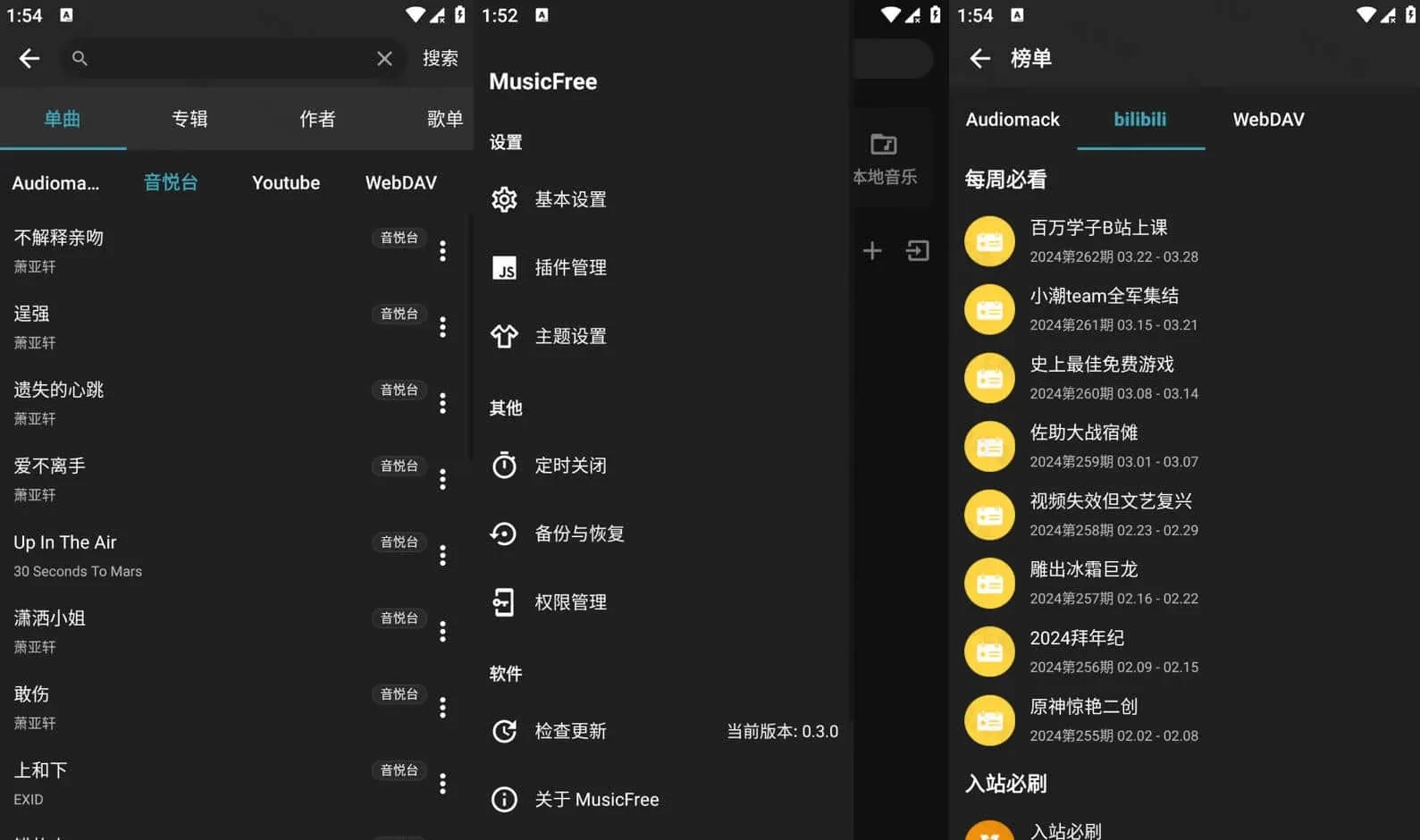This screenshot has height=840, width=1420.
Task: Open 插件管理 JS plugin icon
Action: tap(504, 268)
